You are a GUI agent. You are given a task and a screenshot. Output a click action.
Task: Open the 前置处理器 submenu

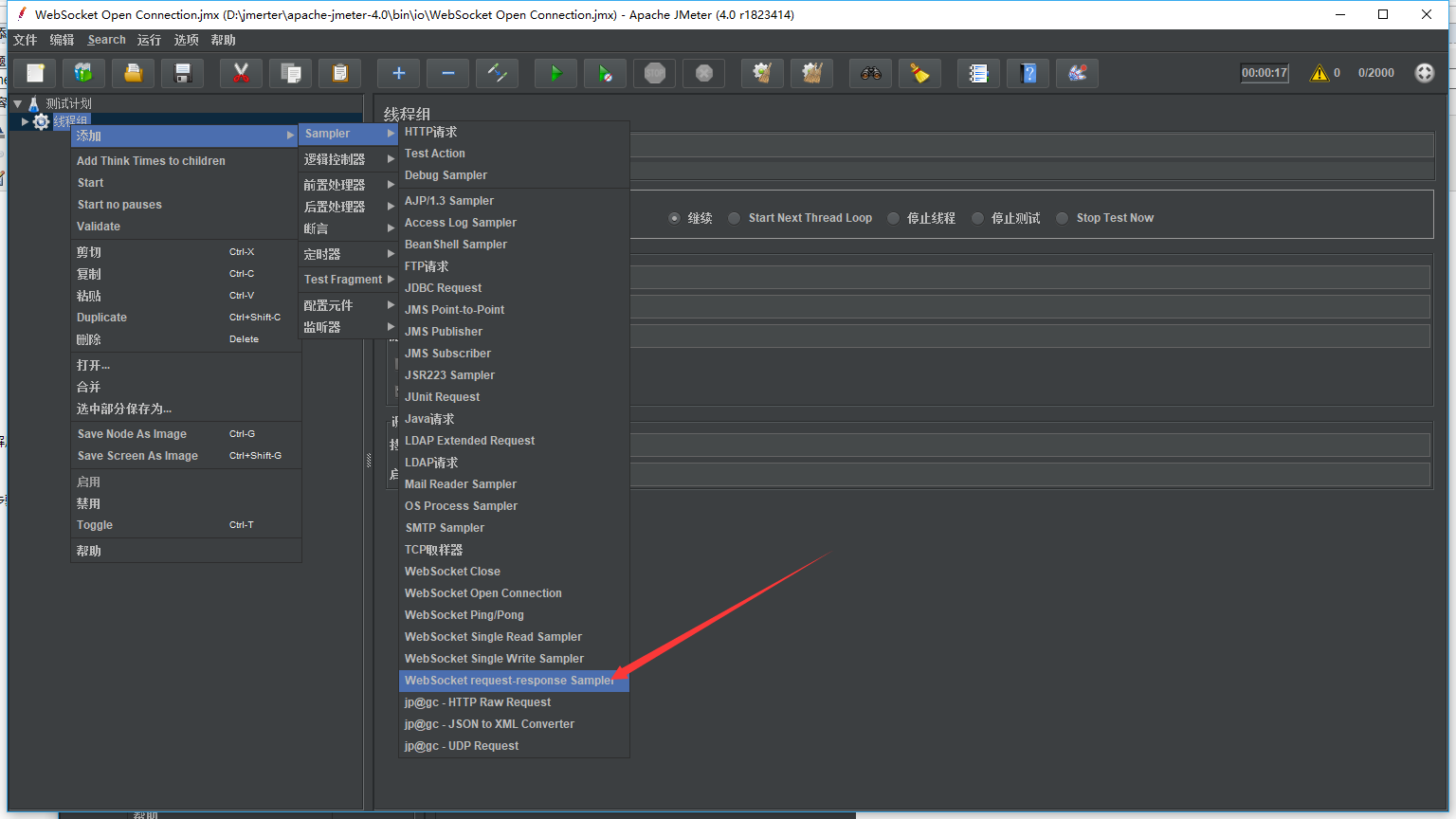[x=348, y=185]
